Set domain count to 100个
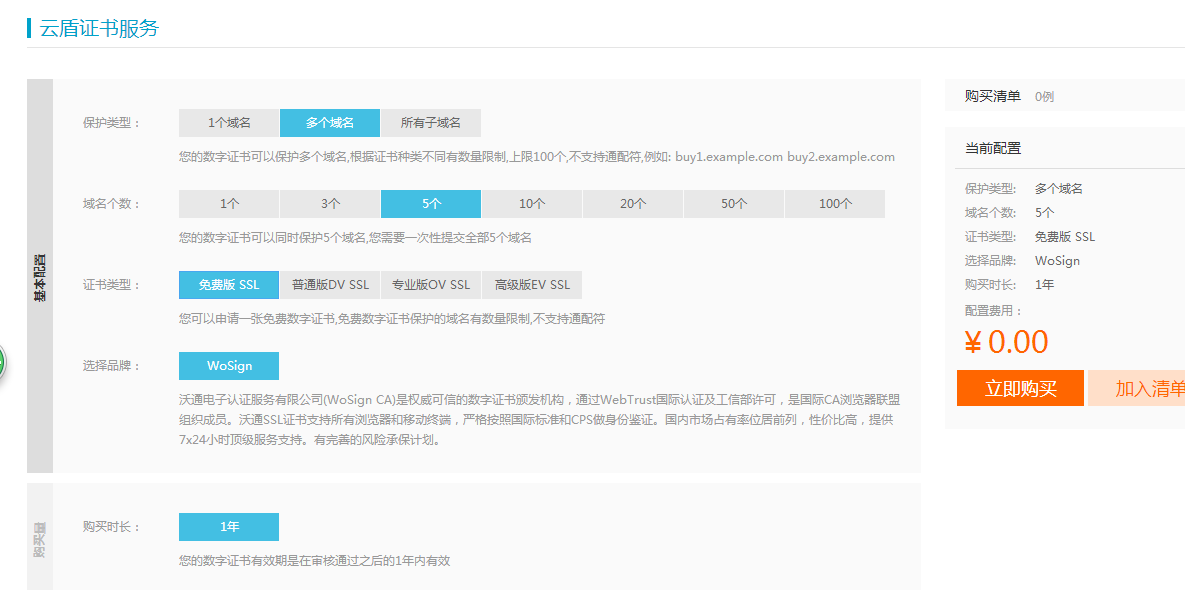The width and height of the screenshot is (1185, 590). (835, 204)
